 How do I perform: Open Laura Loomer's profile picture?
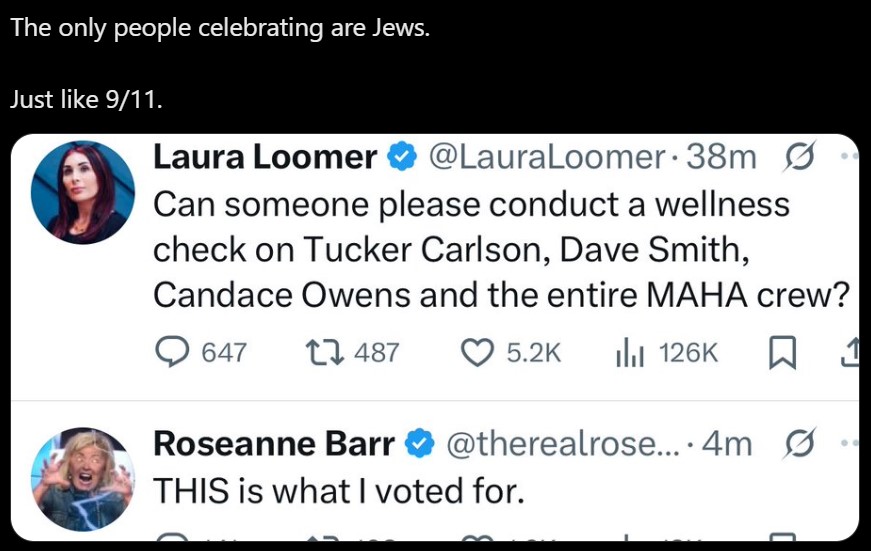tap(83, 192)
